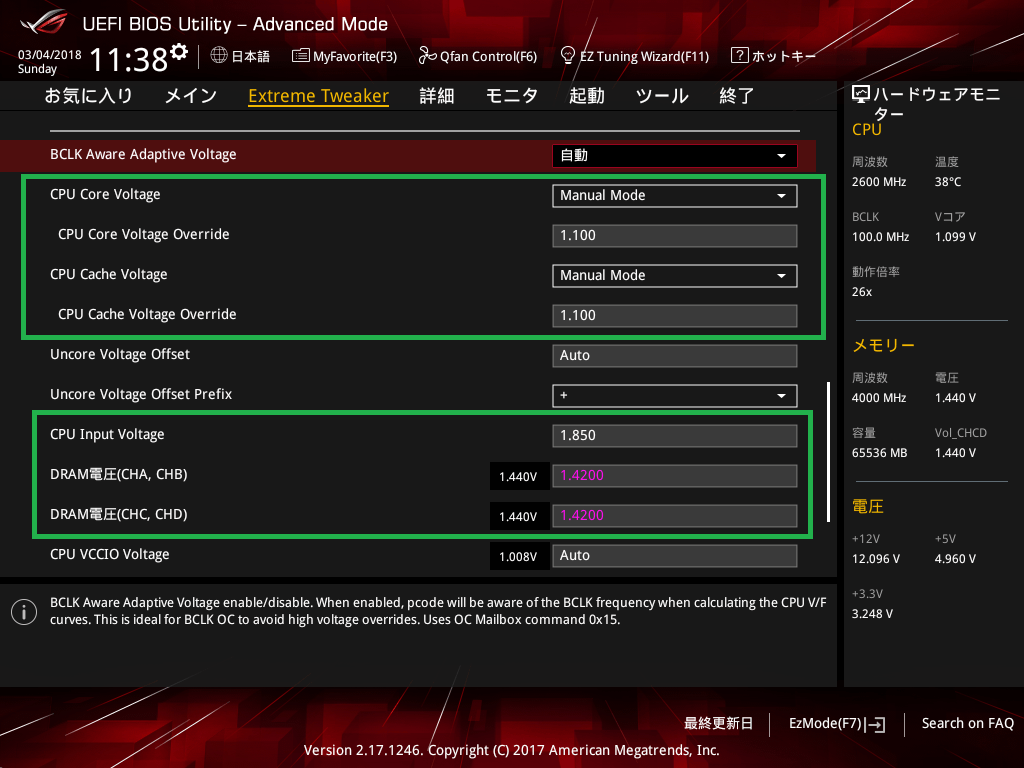The height and width of the screenshot is (768, 1024).
Task: Click the globe language icon
Action: [219, 56]
